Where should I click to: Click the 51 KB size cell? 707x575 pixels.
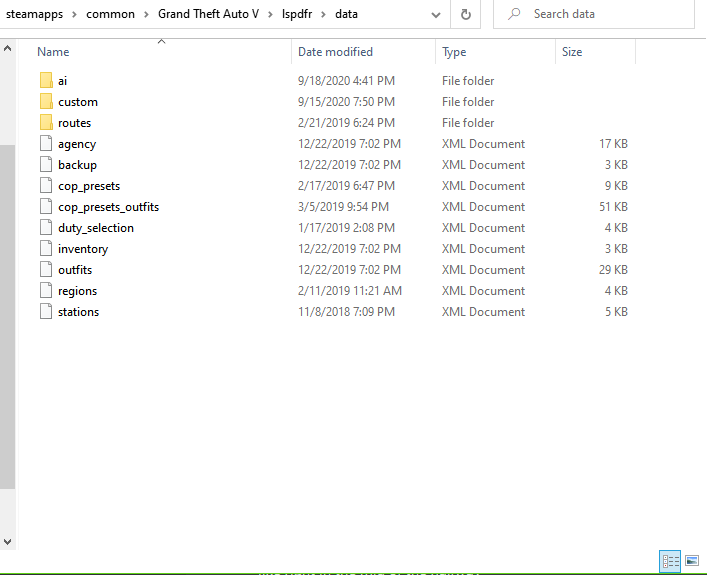[613, 207]
